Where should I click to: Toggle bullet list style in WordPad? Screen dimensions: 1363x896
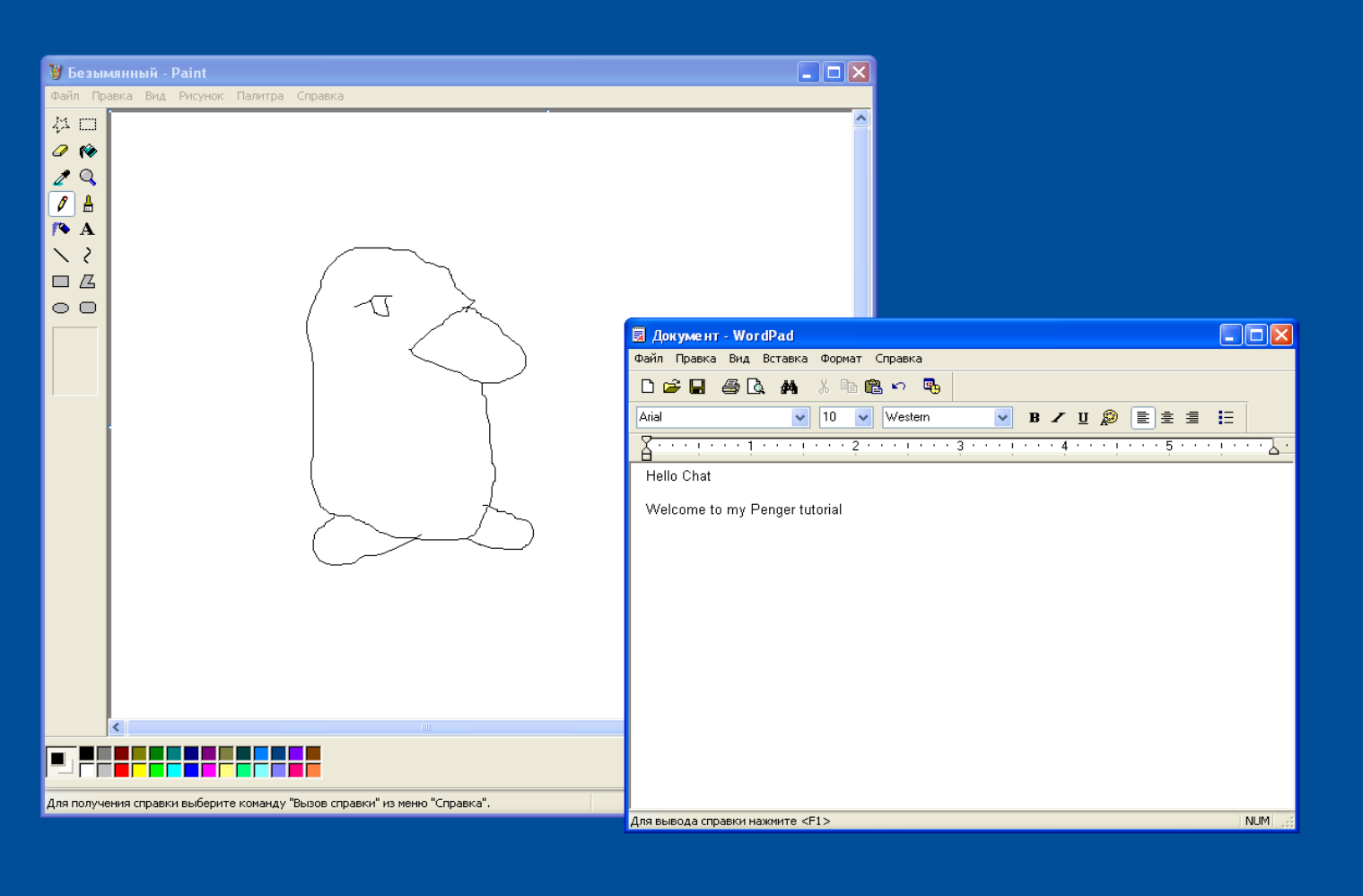coord(1226,418)
